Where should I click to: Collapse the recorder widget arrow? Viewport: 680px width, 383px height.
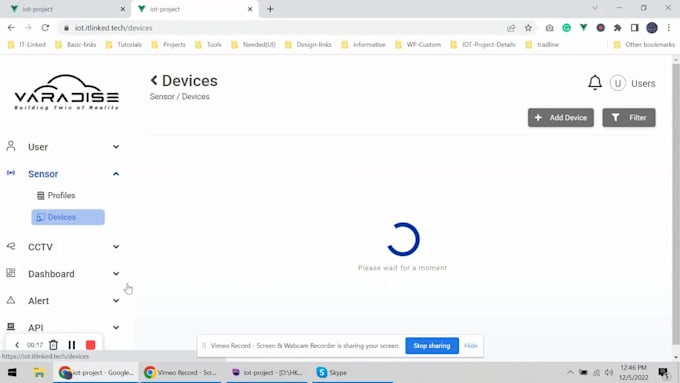tap(17, 345)
